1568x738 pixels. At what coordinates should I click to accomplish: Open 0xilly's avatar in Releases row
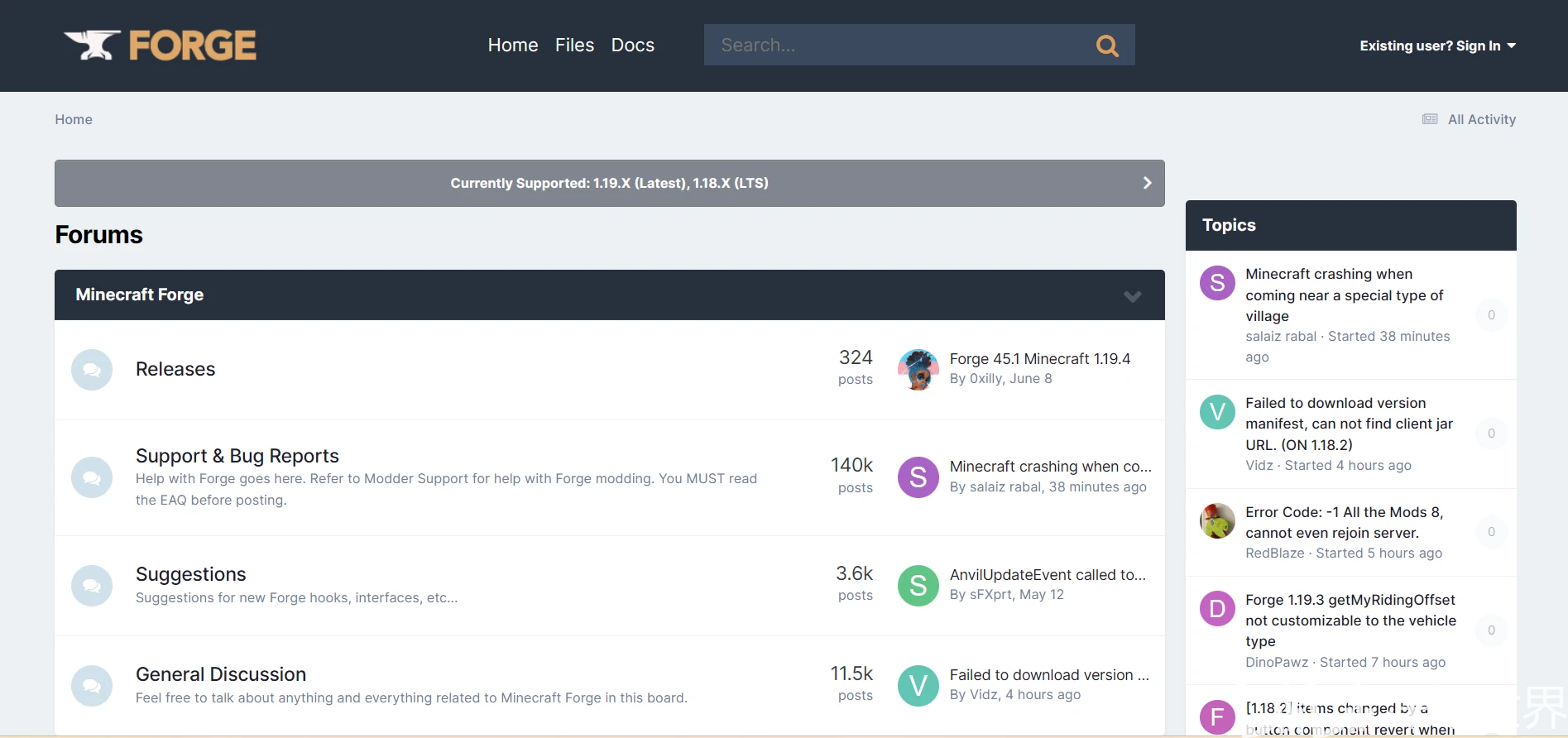point(918,370)
